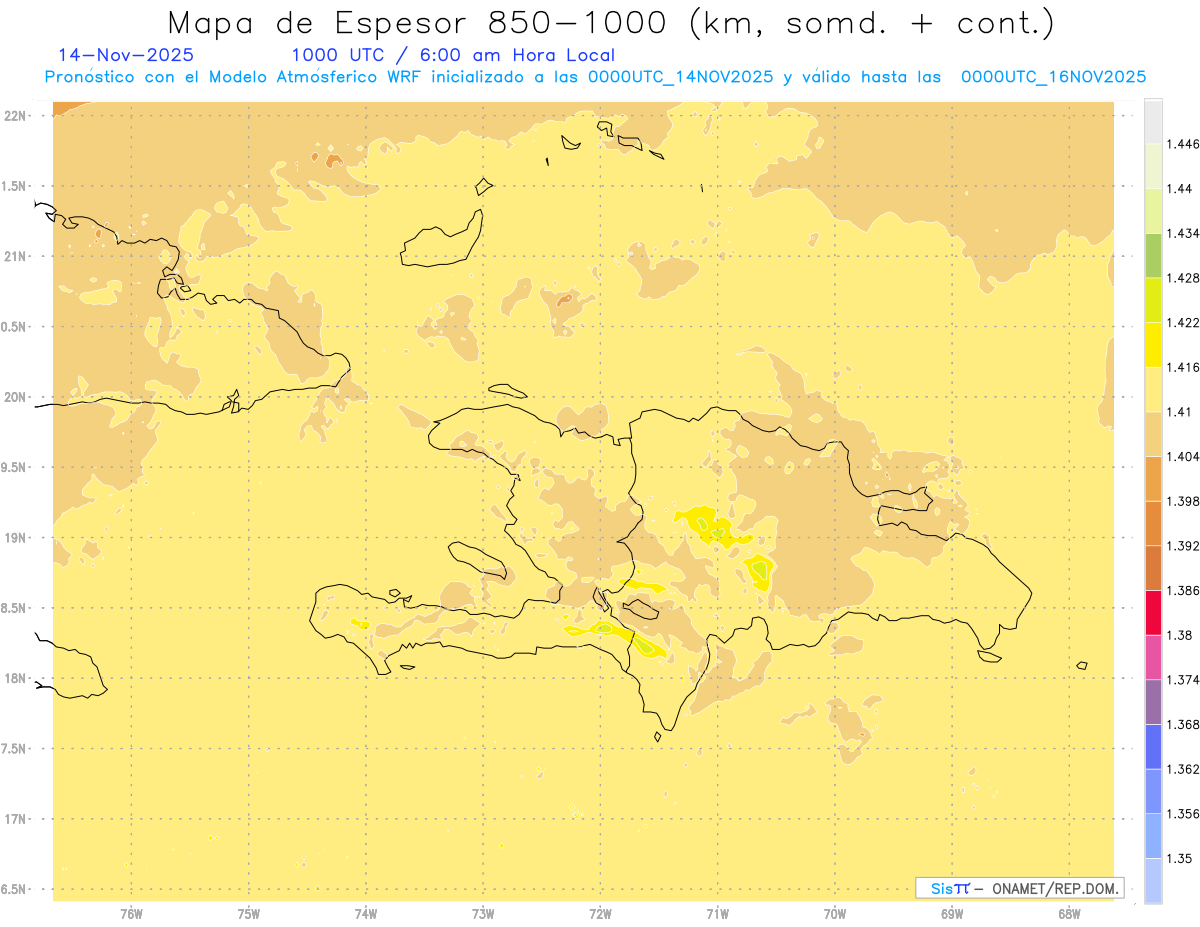Click the 74W longitude axis label
This screenshot has width=1200, height=927.
coord(366,914)
